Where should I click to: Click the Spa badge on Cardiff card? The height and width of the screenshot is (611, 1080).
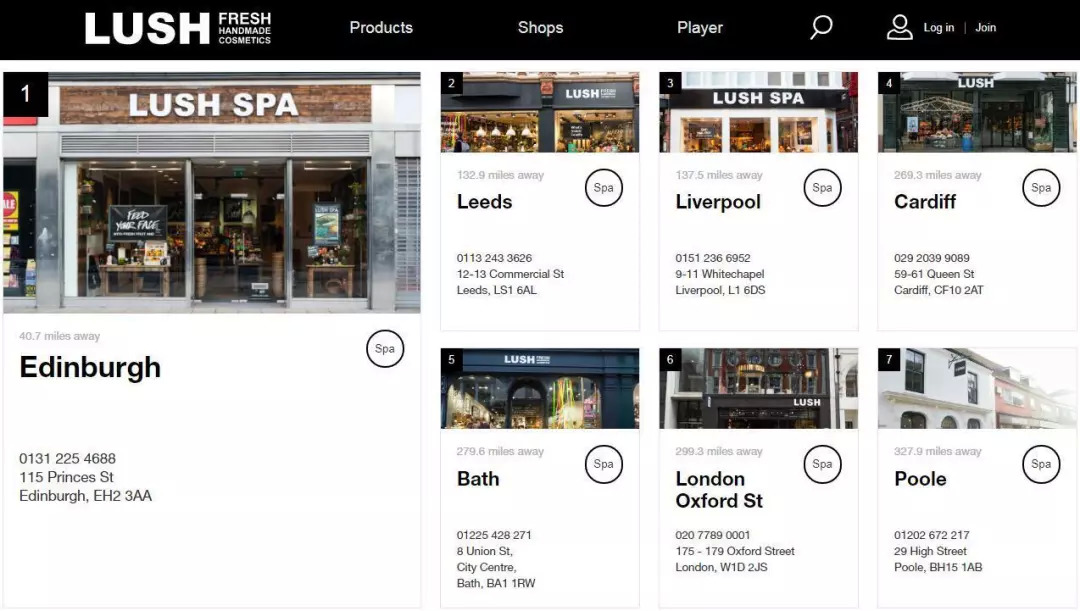pos(1041,187)
